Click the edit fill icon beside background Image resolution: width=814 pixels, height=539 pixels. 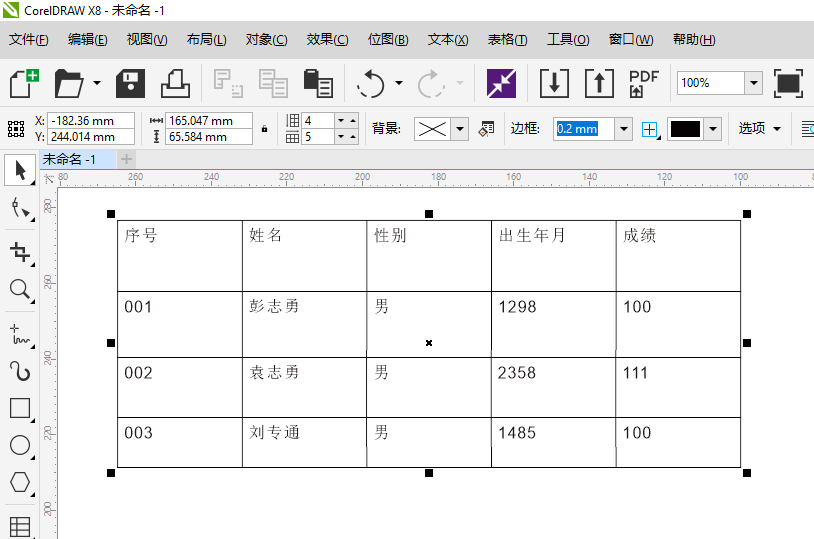tap(486, 128)
